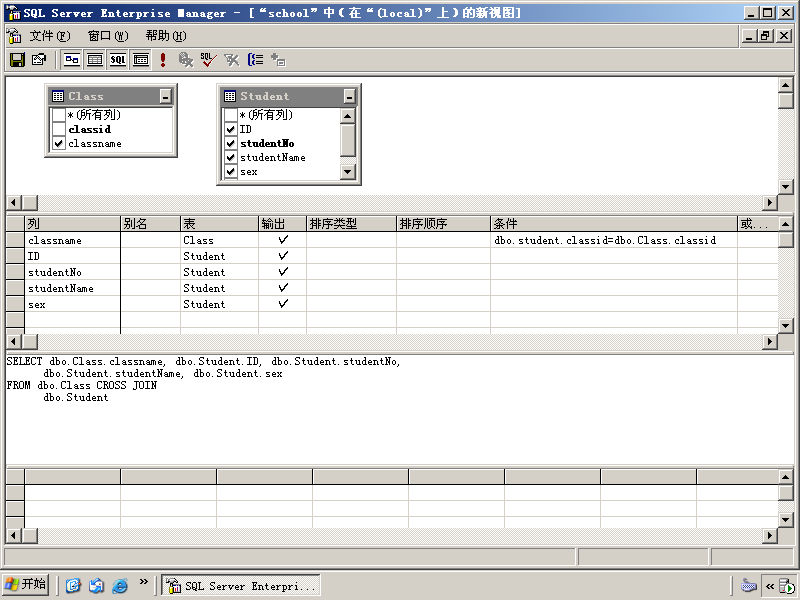Click the 别名 column header in the grid
Screen dimensions: 800x600
pyautogui.click(x=151, y=223)
